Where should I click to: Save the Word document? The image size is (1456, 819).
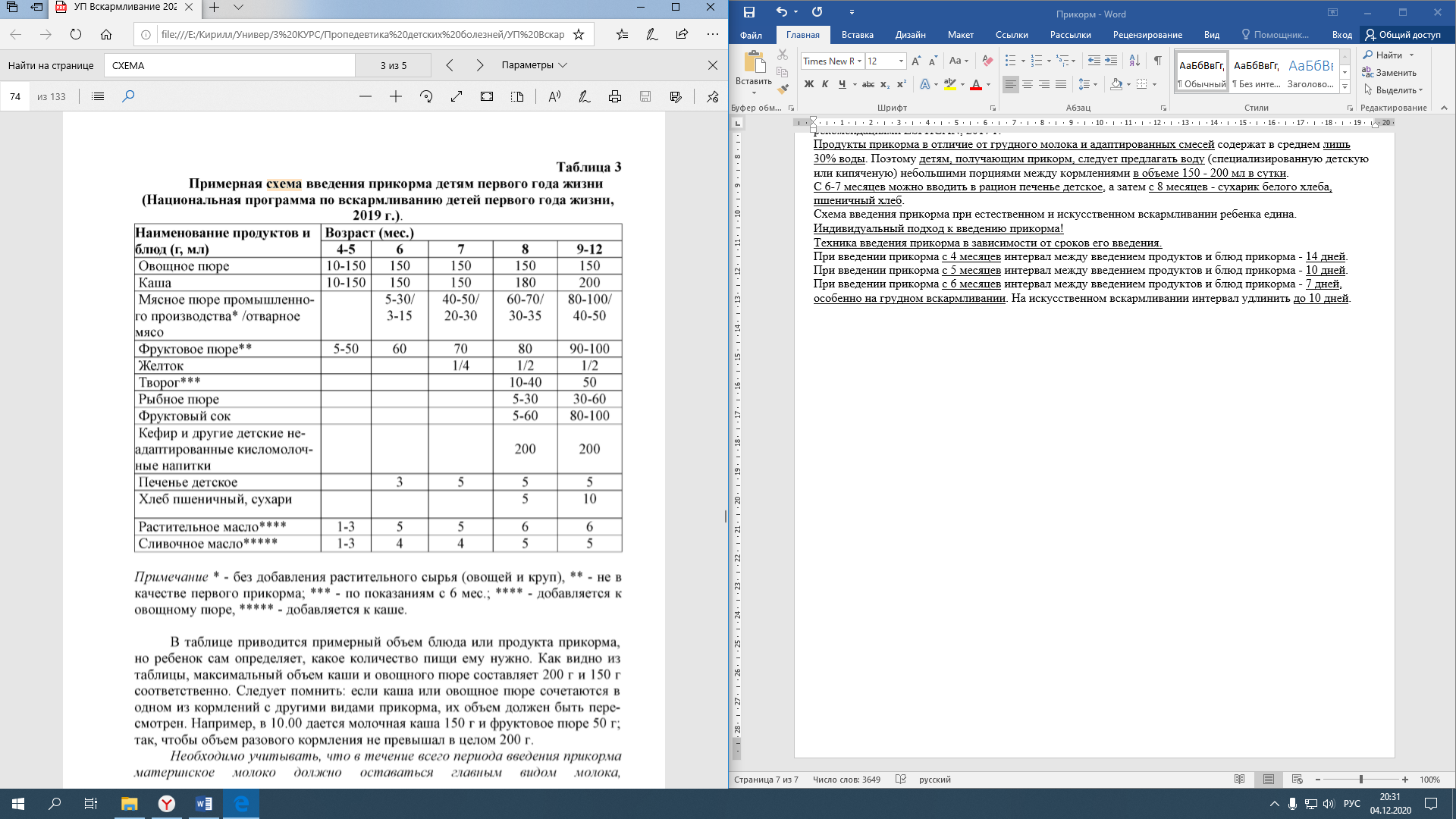pos(749,12)
